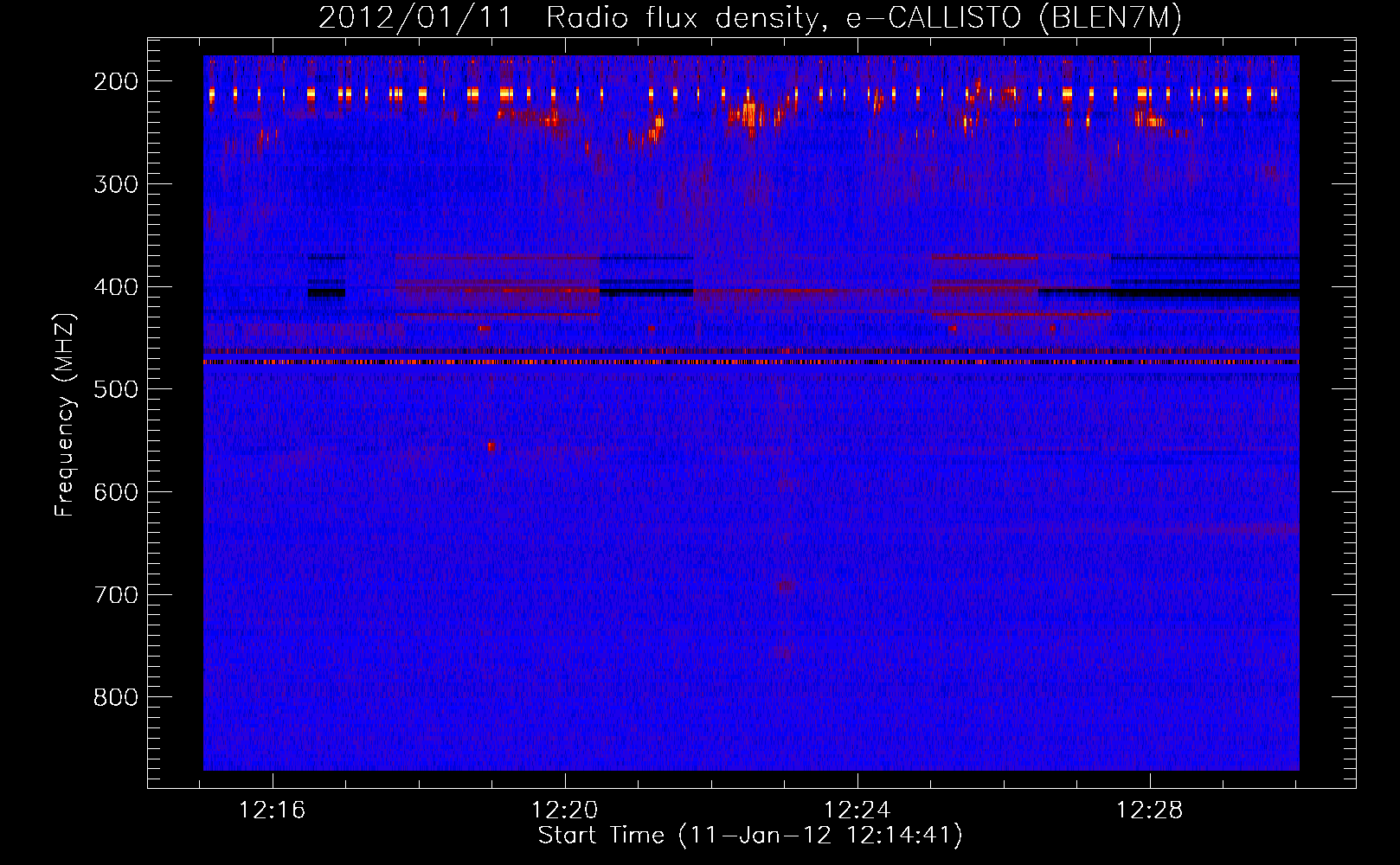
Task: Select the 500 frequency tick label
Action: point(115,389)
